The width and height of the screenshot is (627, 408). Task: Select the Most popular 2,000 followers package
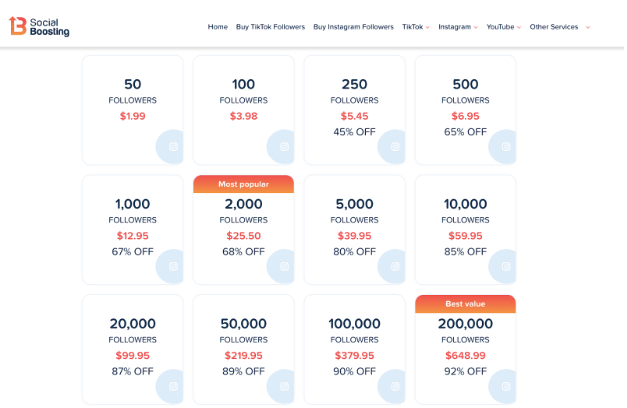coord(244,230)
